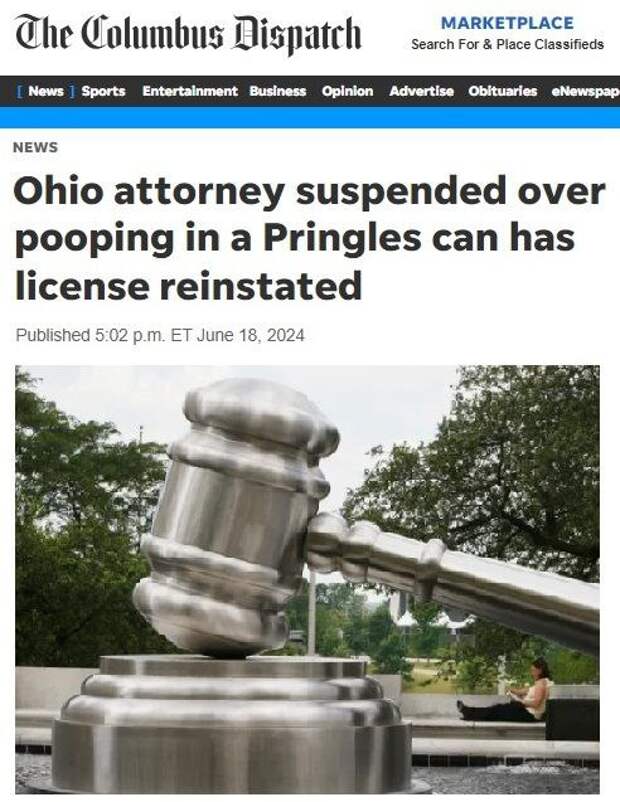Select Business in the navigation bar
The width and height of the screenshot is (620, 802).
278,91
